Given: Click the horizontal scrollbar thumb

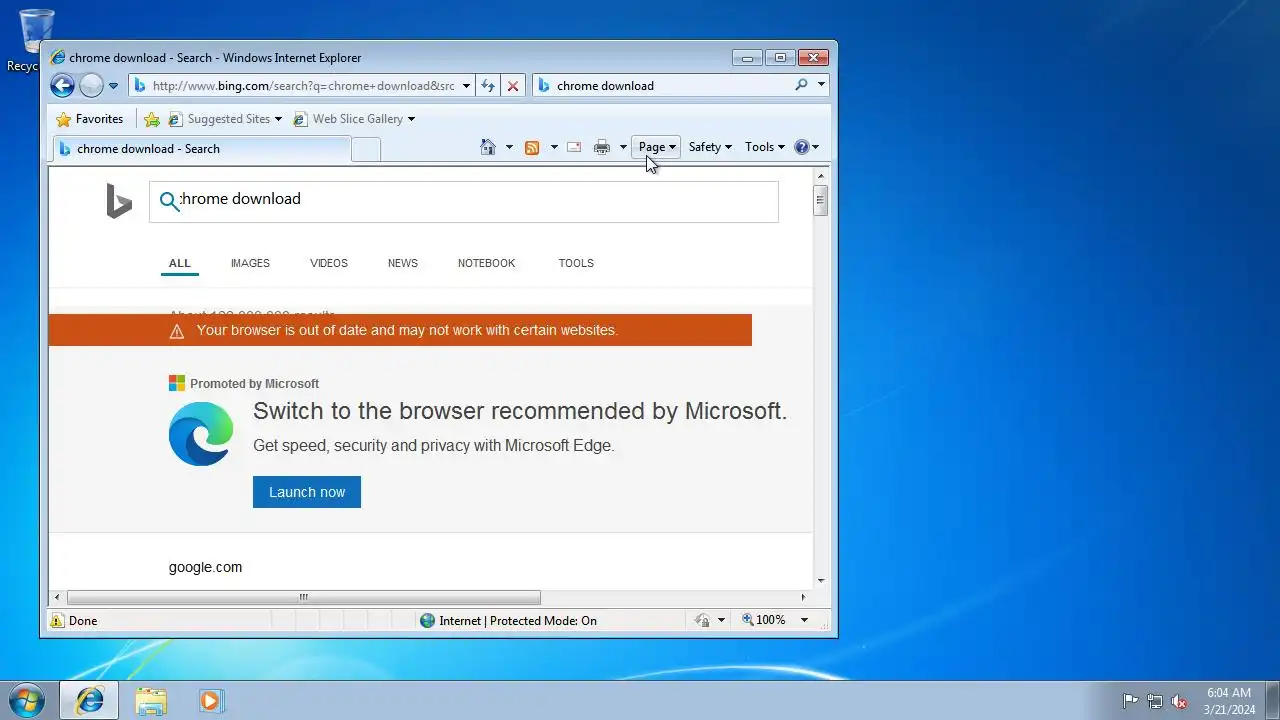Looking at the screenshot, I should (x=304, y=598).
